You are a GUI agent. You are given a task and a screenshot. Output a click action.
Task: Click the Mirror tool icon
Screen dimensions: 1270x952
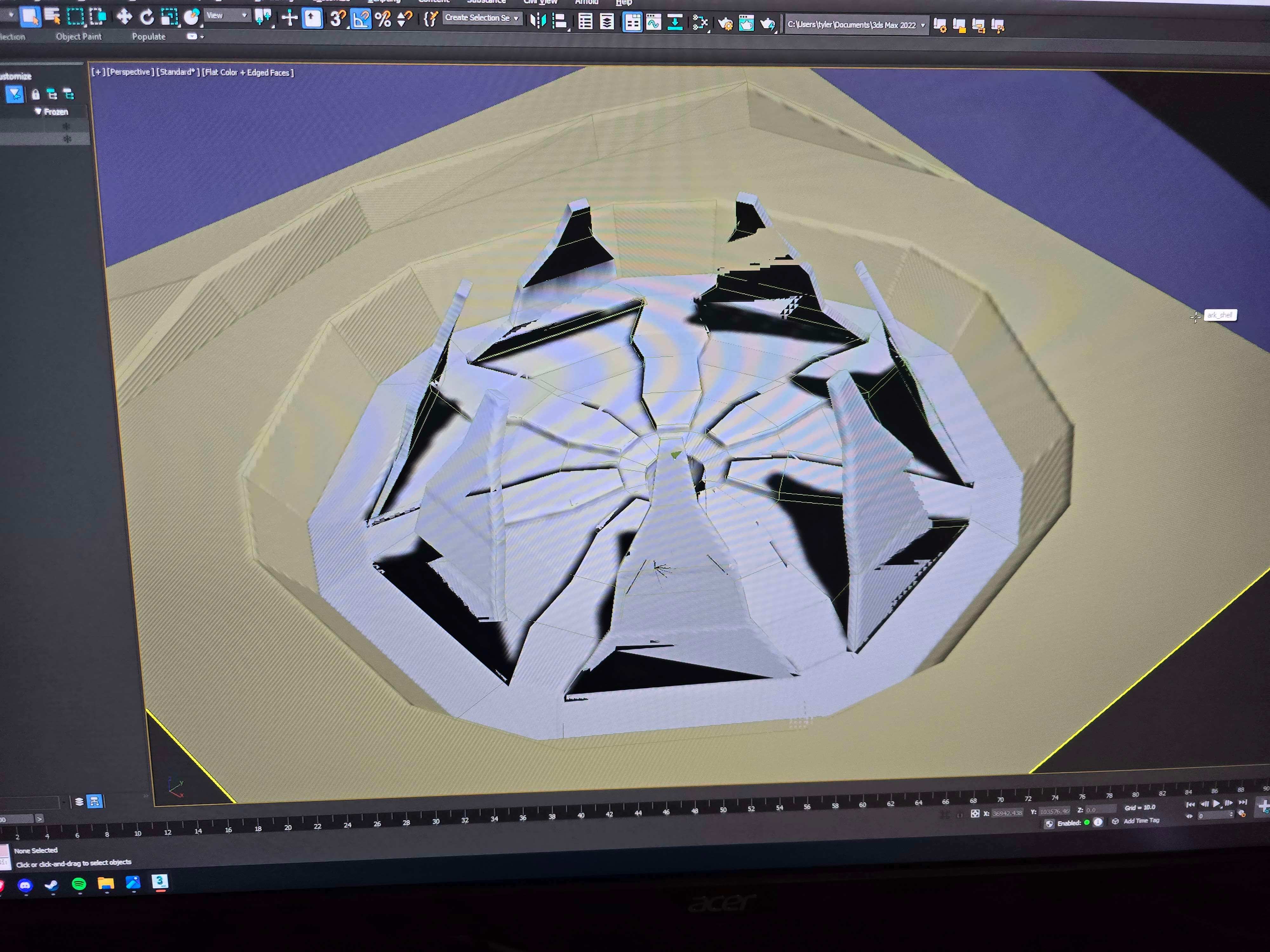(x=538, y=21)
